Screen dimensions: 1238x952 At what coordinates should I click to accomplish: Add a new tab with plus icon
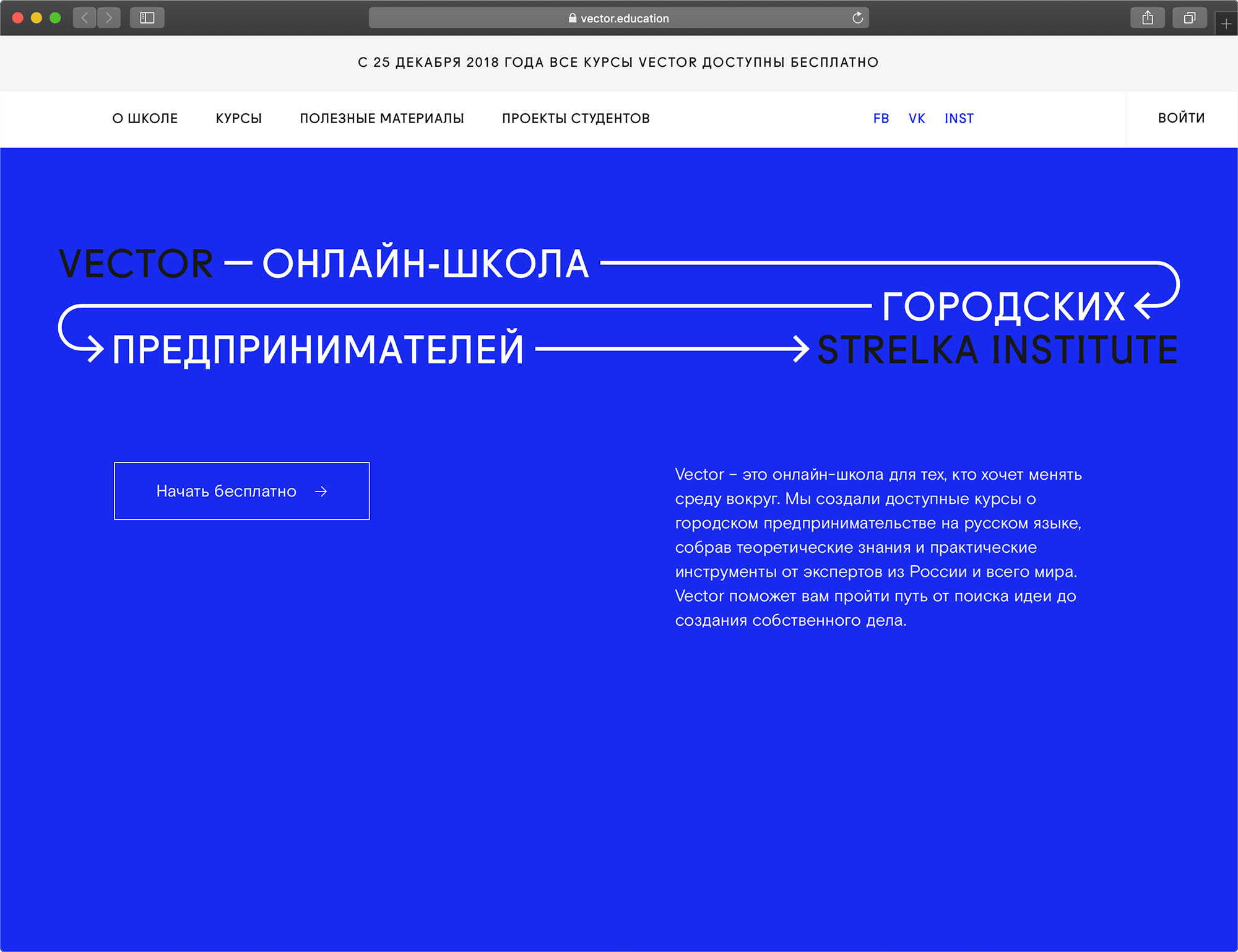[x=1226, y=24]
